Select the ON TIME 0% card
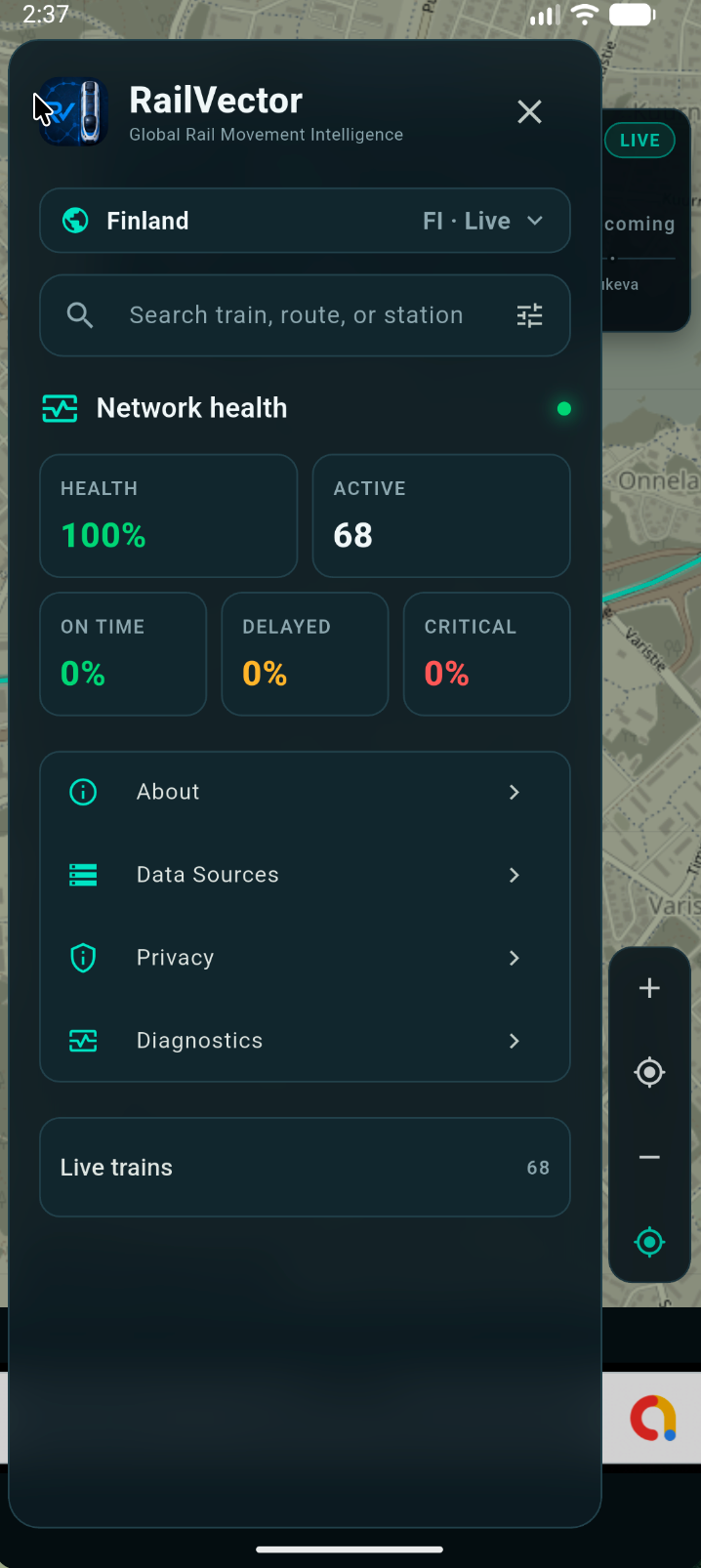 [123, 654]
